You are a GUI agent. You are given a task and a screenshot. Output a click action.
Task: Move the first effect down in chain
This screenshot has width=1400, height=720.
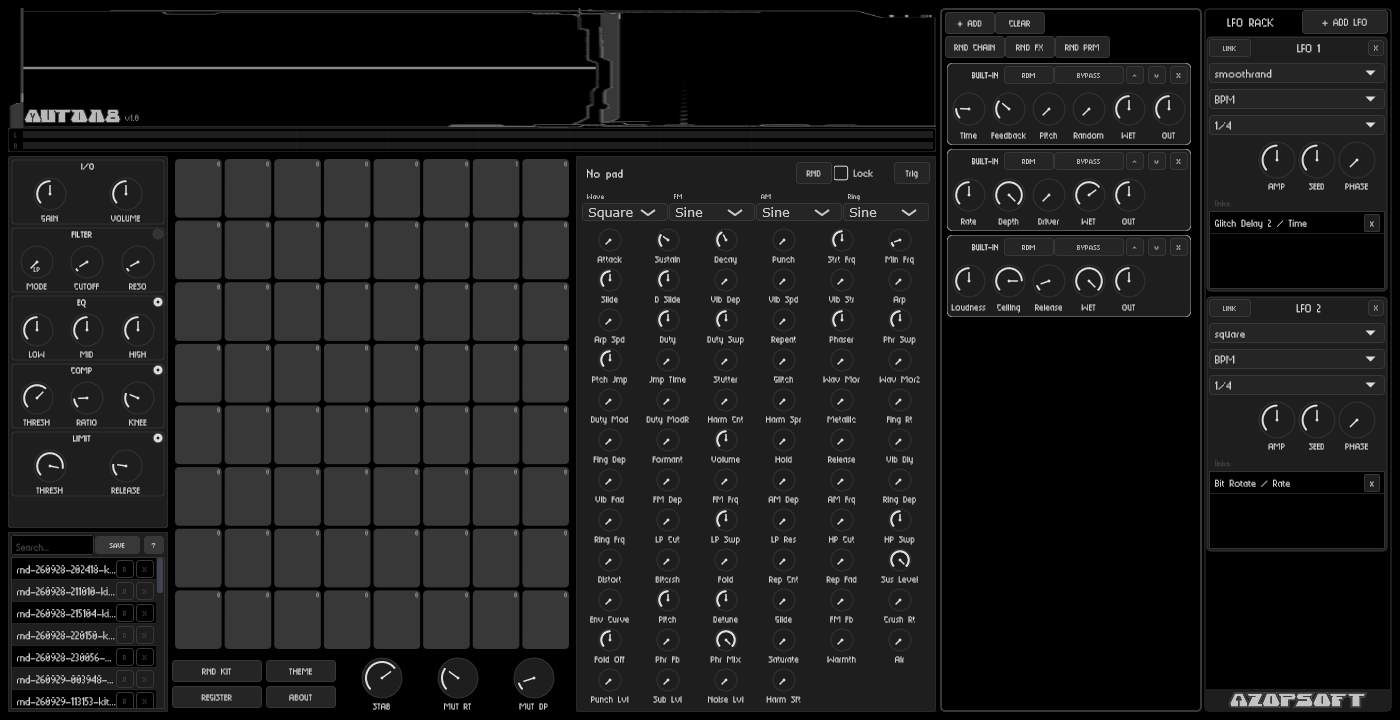(x=1156, y=75)
